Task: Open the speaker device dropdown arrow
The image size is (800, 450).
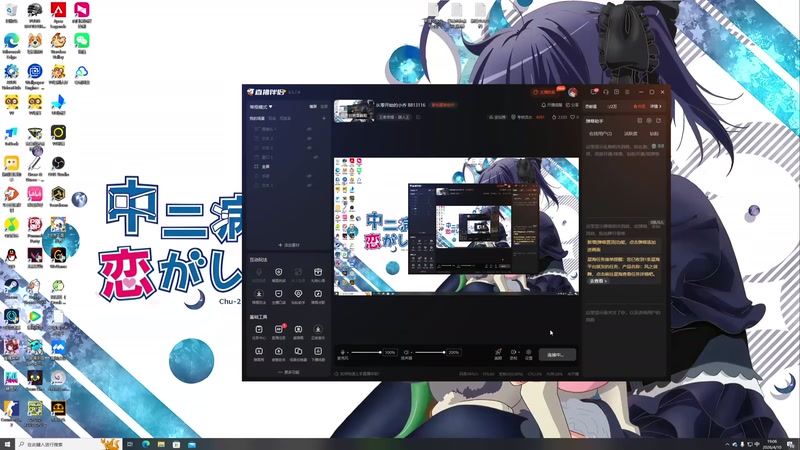Action: pyautogui.click(x=411, y=353)
